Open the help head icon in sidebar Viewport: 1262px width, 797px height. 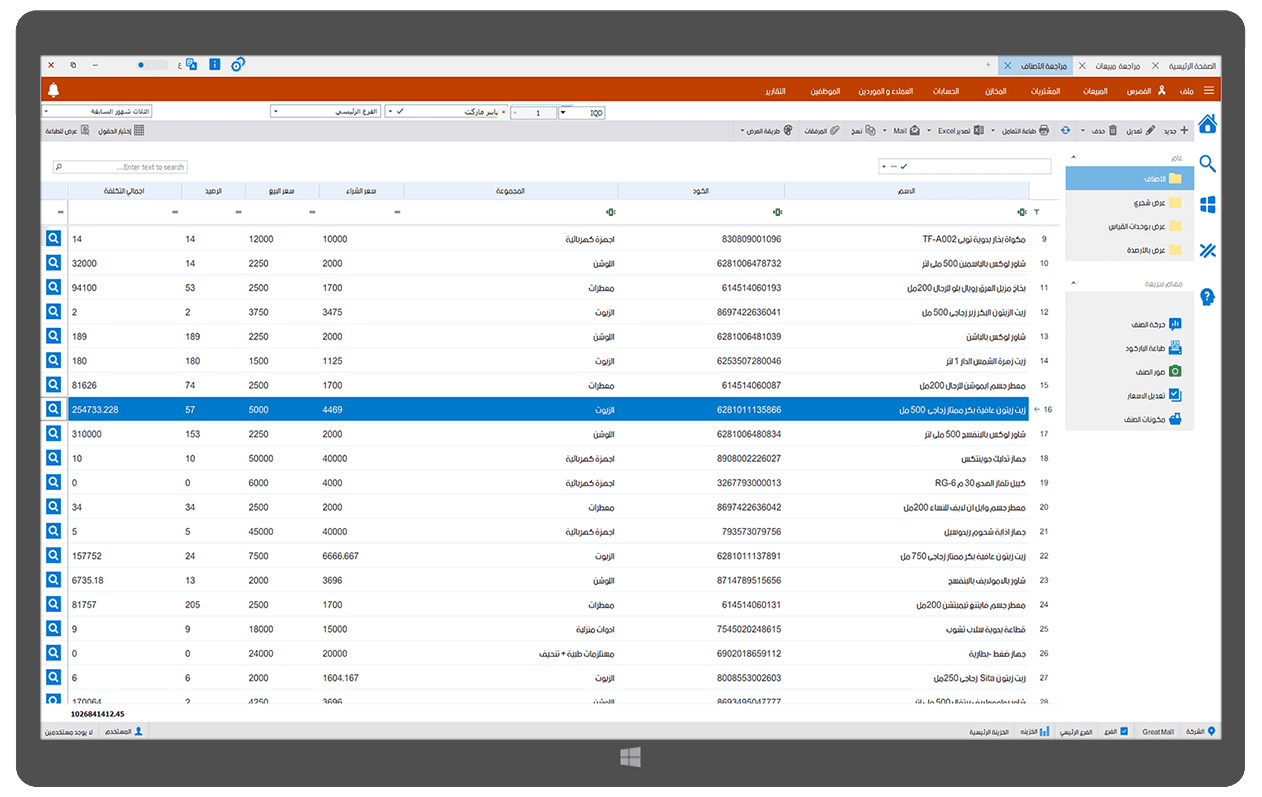click(x=1207, y=297)
